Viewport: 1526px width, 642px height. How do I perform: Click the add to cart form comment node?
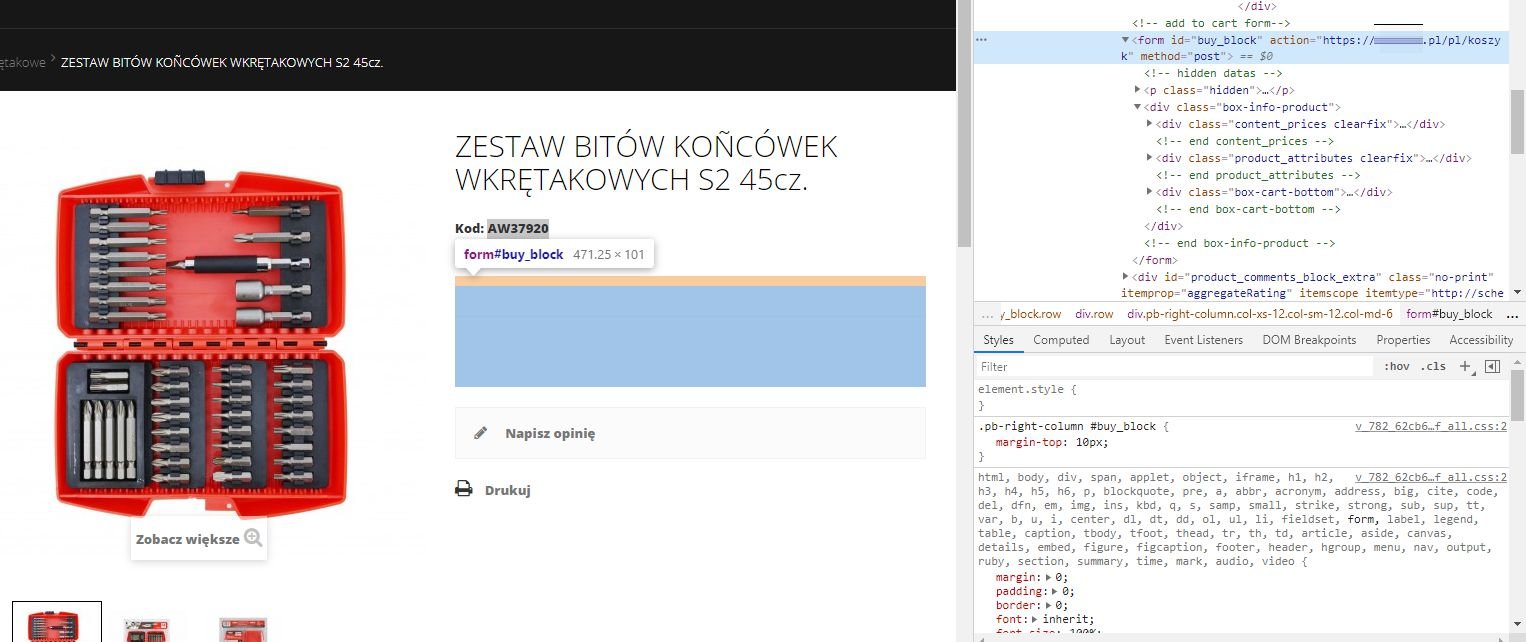[x=1211, y=23]
